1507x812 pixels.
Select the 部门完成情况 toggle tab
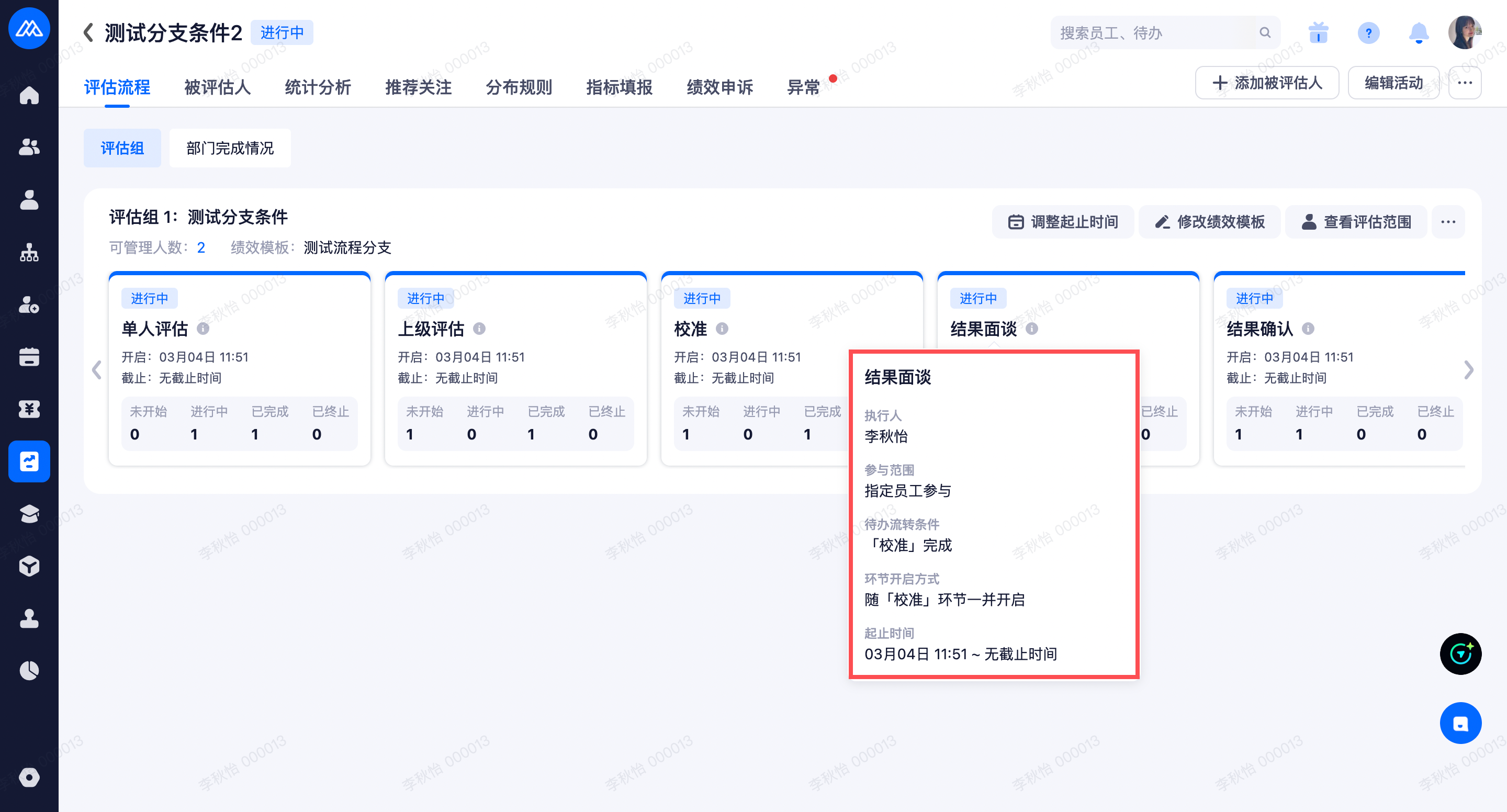pyautogui.click(x=230, y=148)
